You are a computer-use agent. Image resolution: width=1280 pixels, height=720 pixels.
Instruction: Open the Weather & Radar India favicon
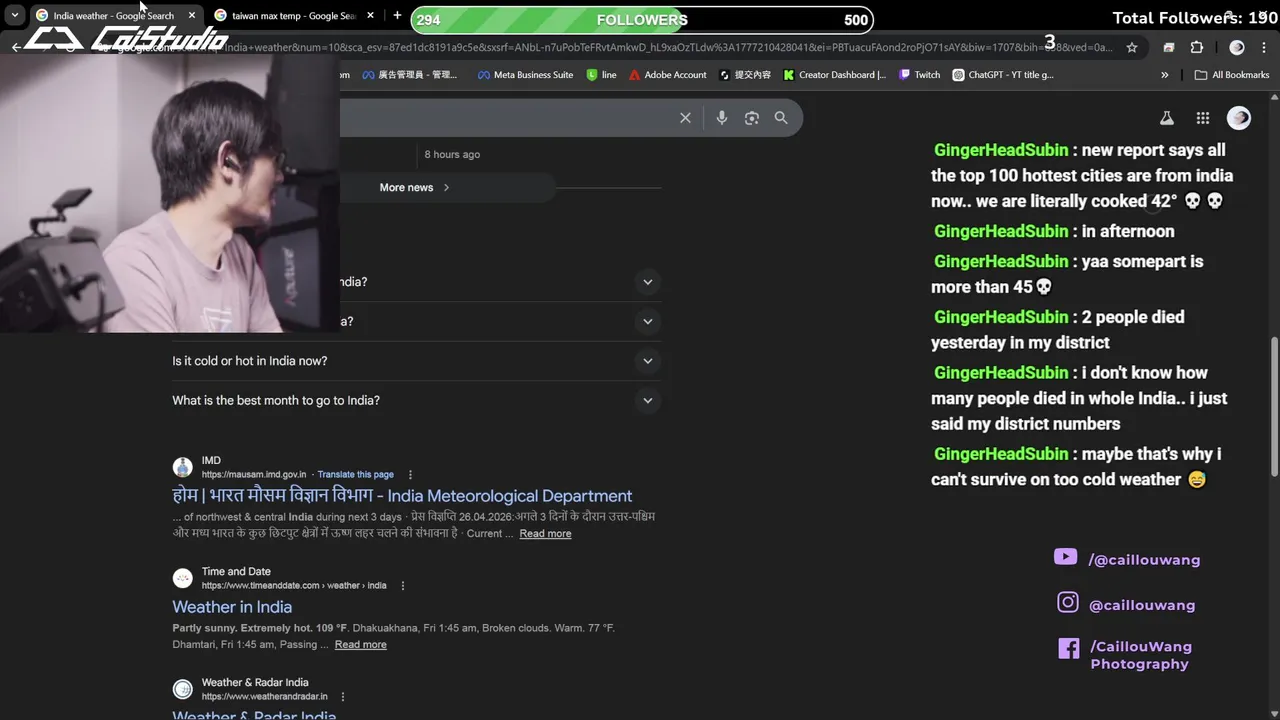tap(183, 689)
